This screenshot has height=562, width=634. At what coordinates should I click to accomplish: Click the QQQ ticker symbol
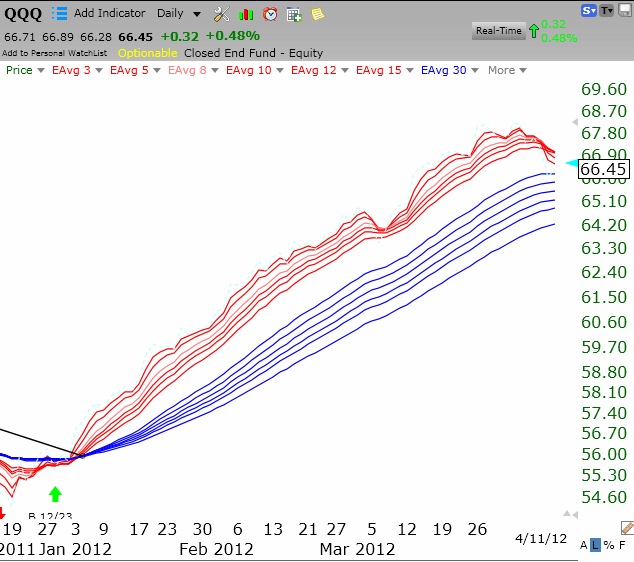(x=23, y=14)
